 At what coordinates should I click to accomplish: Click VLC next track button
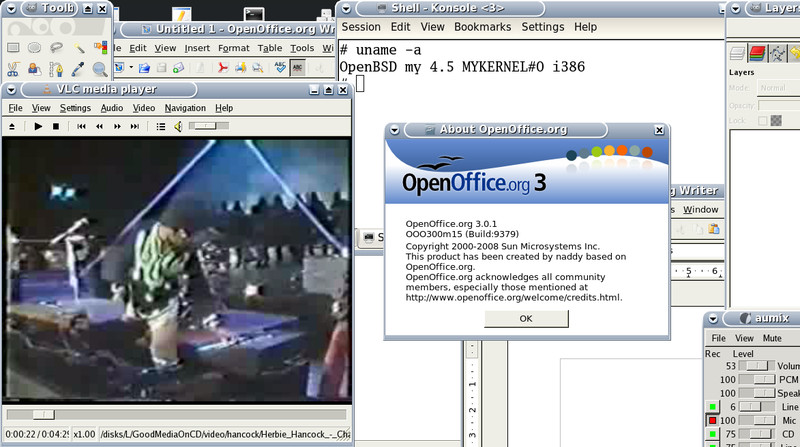tap(135, 126)
